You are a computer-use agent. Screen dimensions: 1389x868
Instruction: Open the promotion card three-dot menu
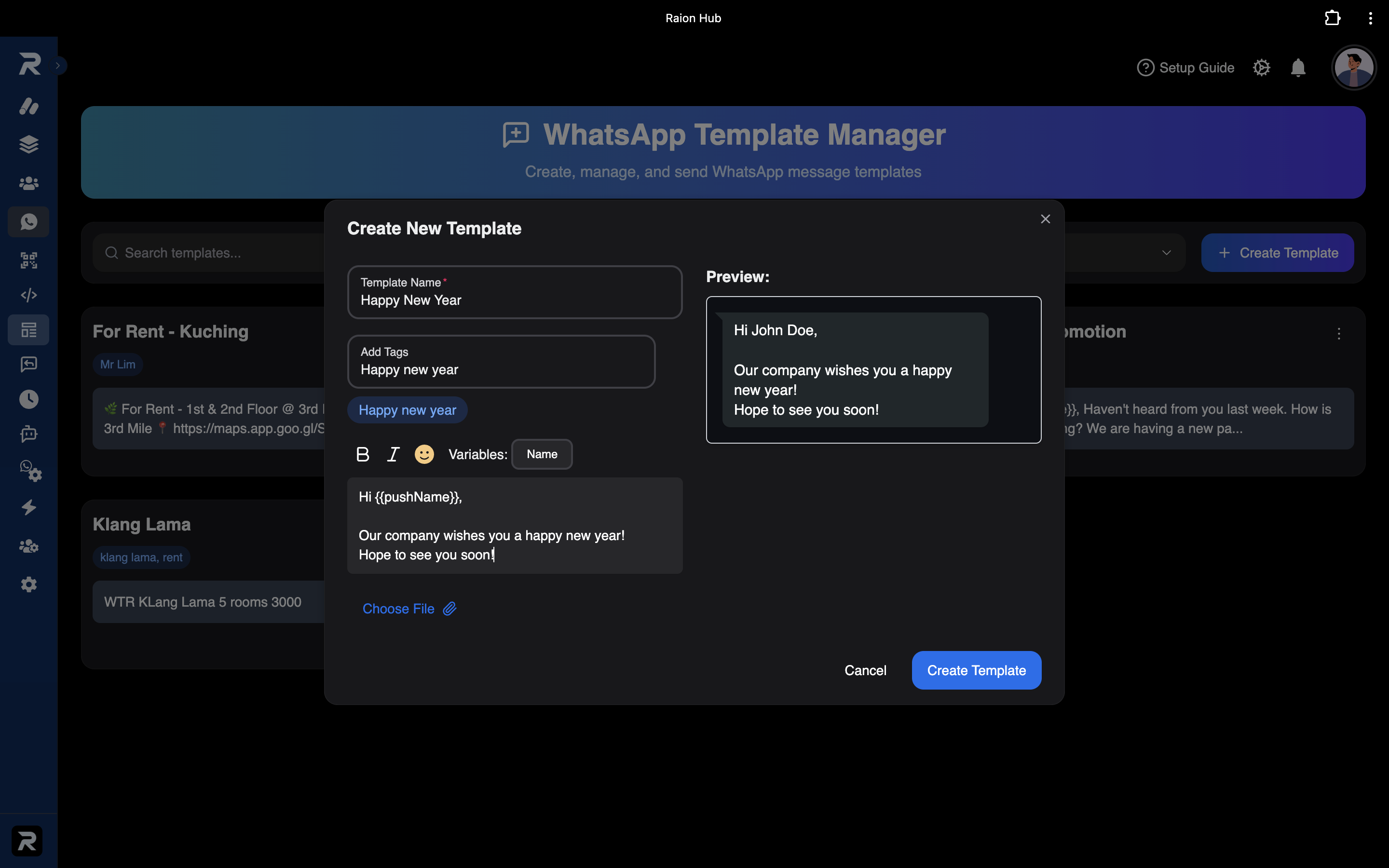pyautogui.click(x=1339, y=334)
